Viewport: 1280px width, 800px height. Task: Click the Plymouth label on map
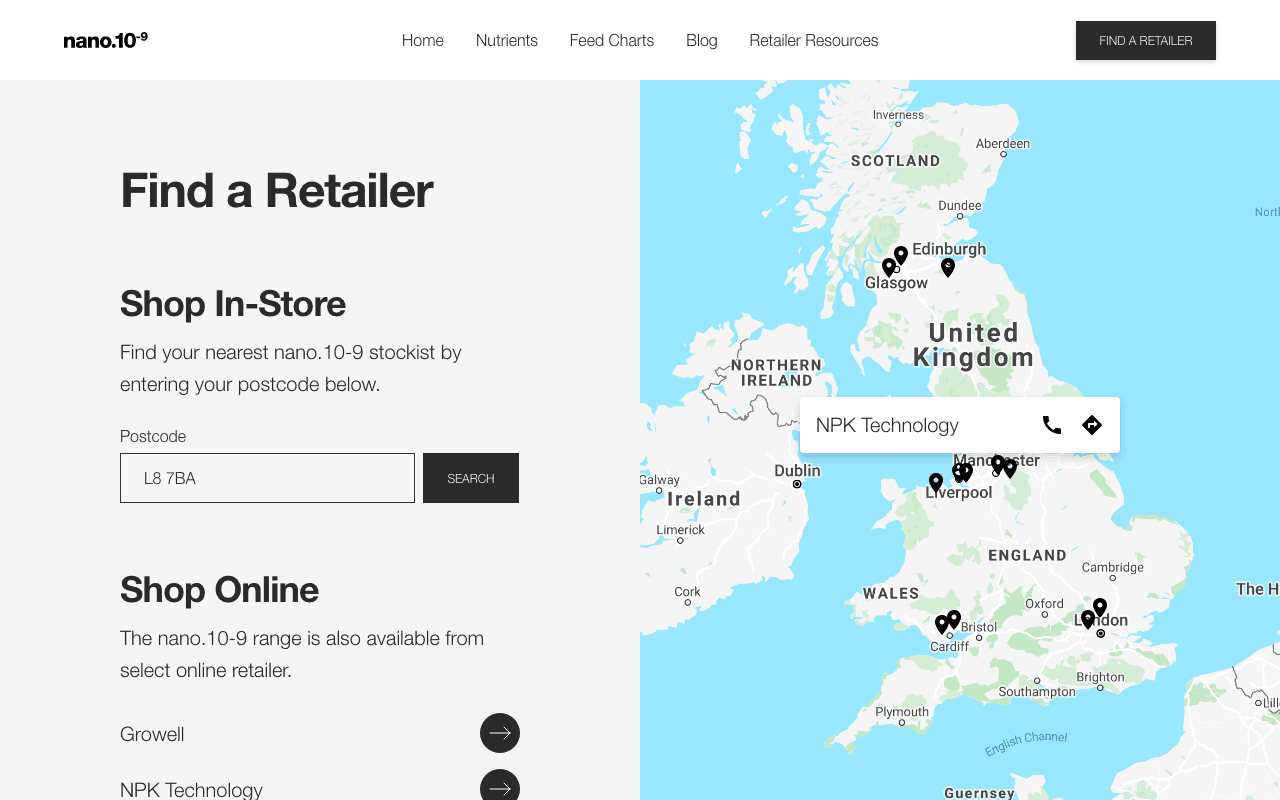point(902,712)
